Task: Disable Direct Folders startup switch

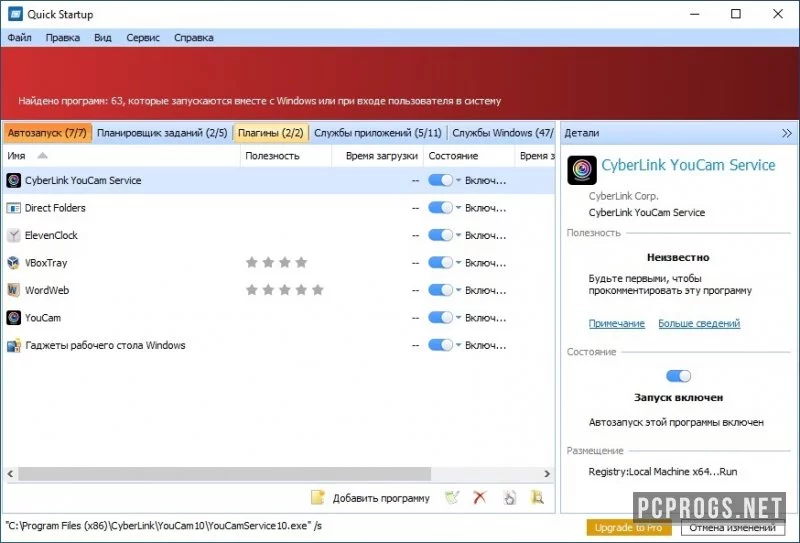Action: pos(440,208)
